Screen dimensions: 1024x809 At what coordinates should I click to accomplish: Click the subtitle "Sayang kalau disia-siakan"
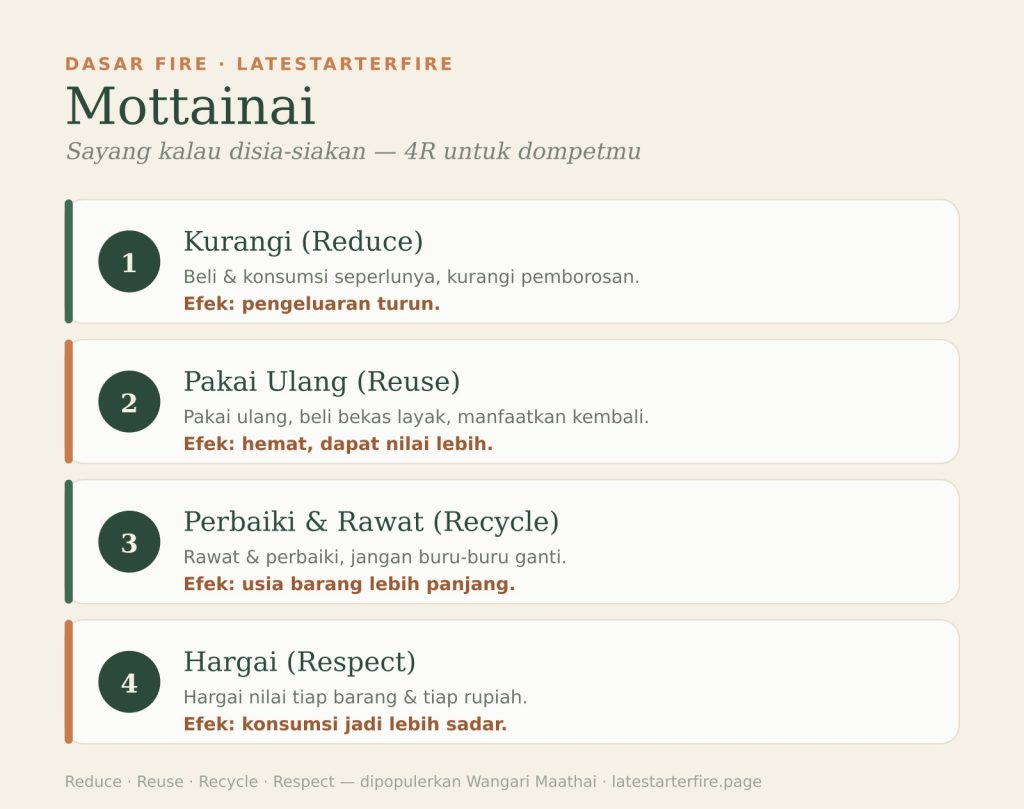216,151
